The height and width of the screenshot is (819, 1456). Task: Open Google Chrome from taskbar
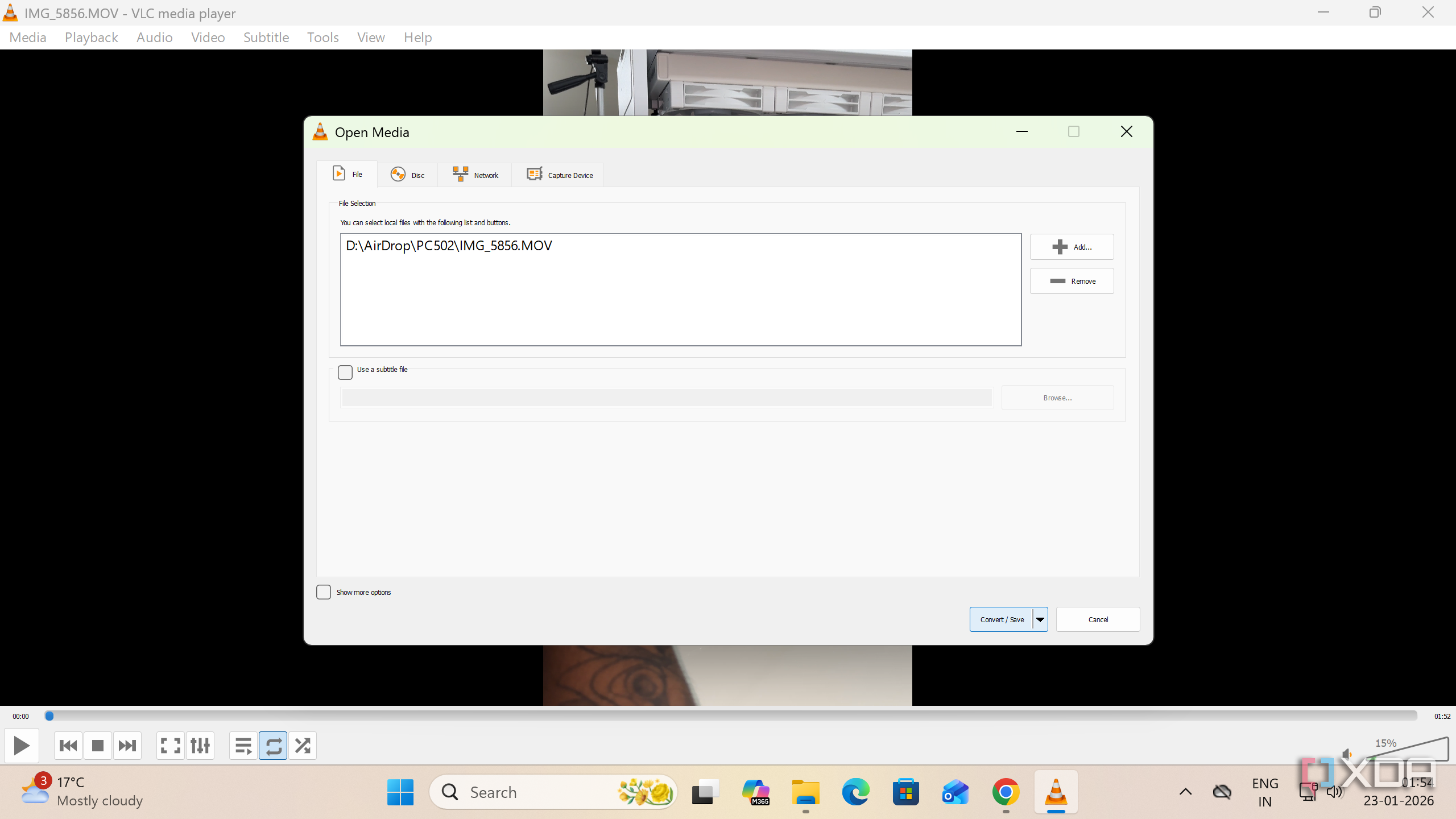pyautogui.click(x=1006, y=792)
